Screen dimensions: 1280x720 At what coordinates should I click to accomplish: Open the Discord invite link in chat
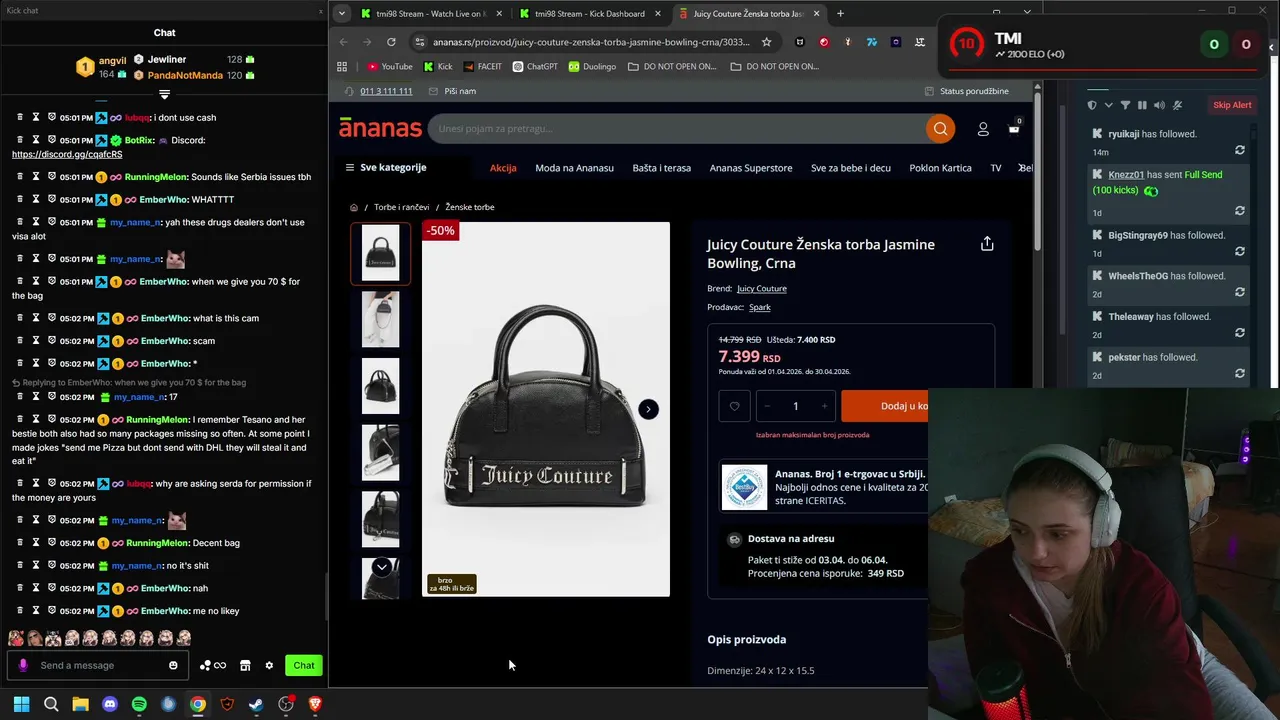pos(67,154)
